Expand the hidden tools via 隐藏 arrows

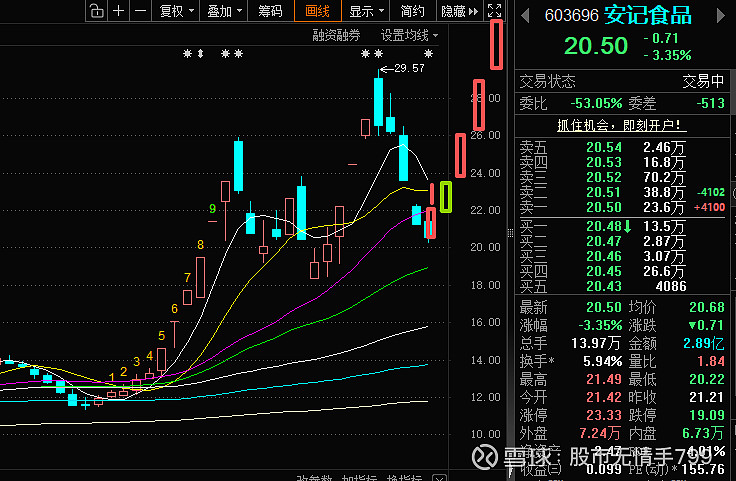pos(460,11)
